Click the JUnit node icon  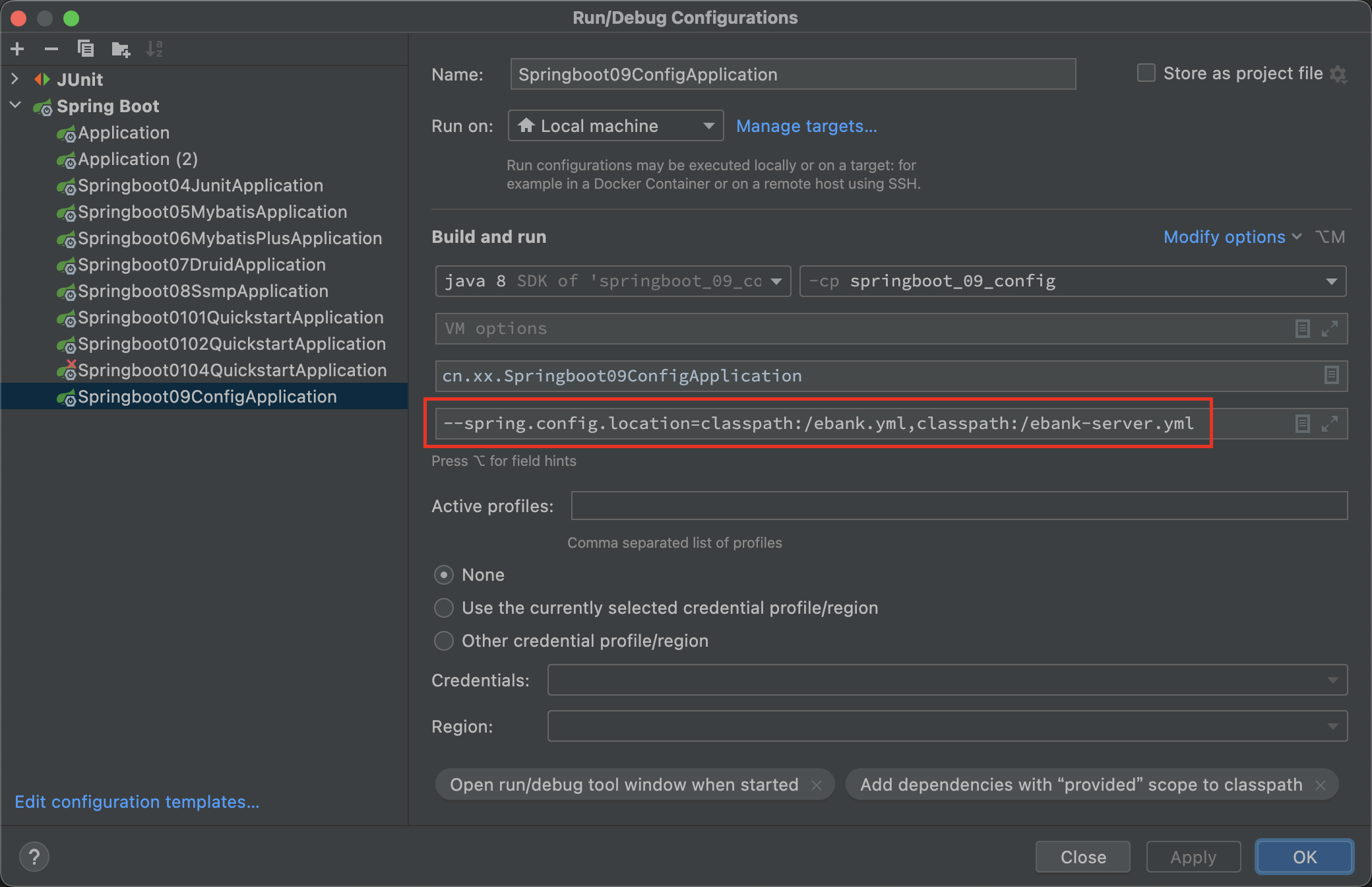point(42,79)
